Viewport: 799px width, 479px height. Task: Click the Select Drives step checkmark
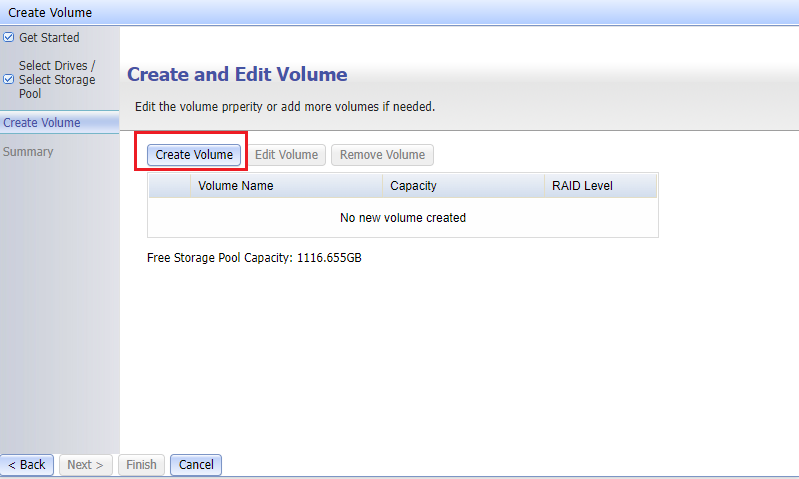click(x=9, y=80)
